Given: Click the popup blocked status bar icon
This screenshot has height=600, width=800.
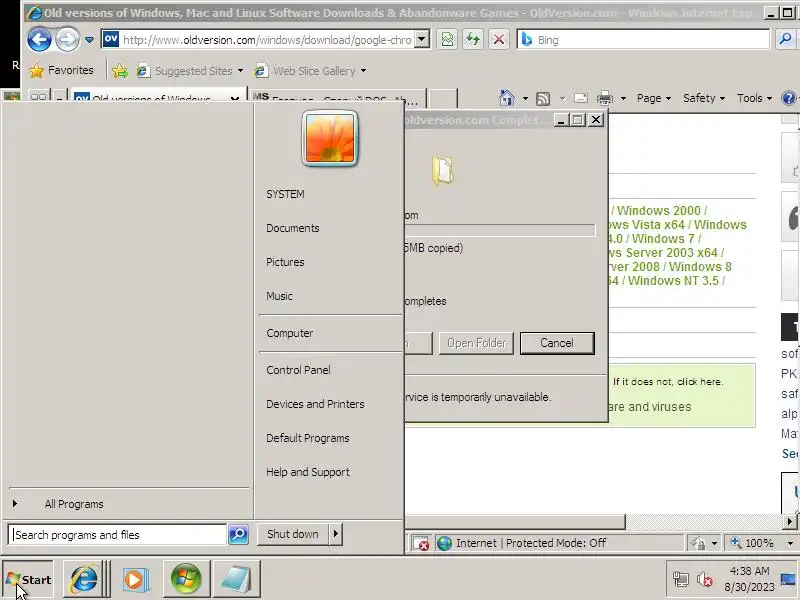Looking at the screenshot, I should pyautogui.click(x=421, y=543).
